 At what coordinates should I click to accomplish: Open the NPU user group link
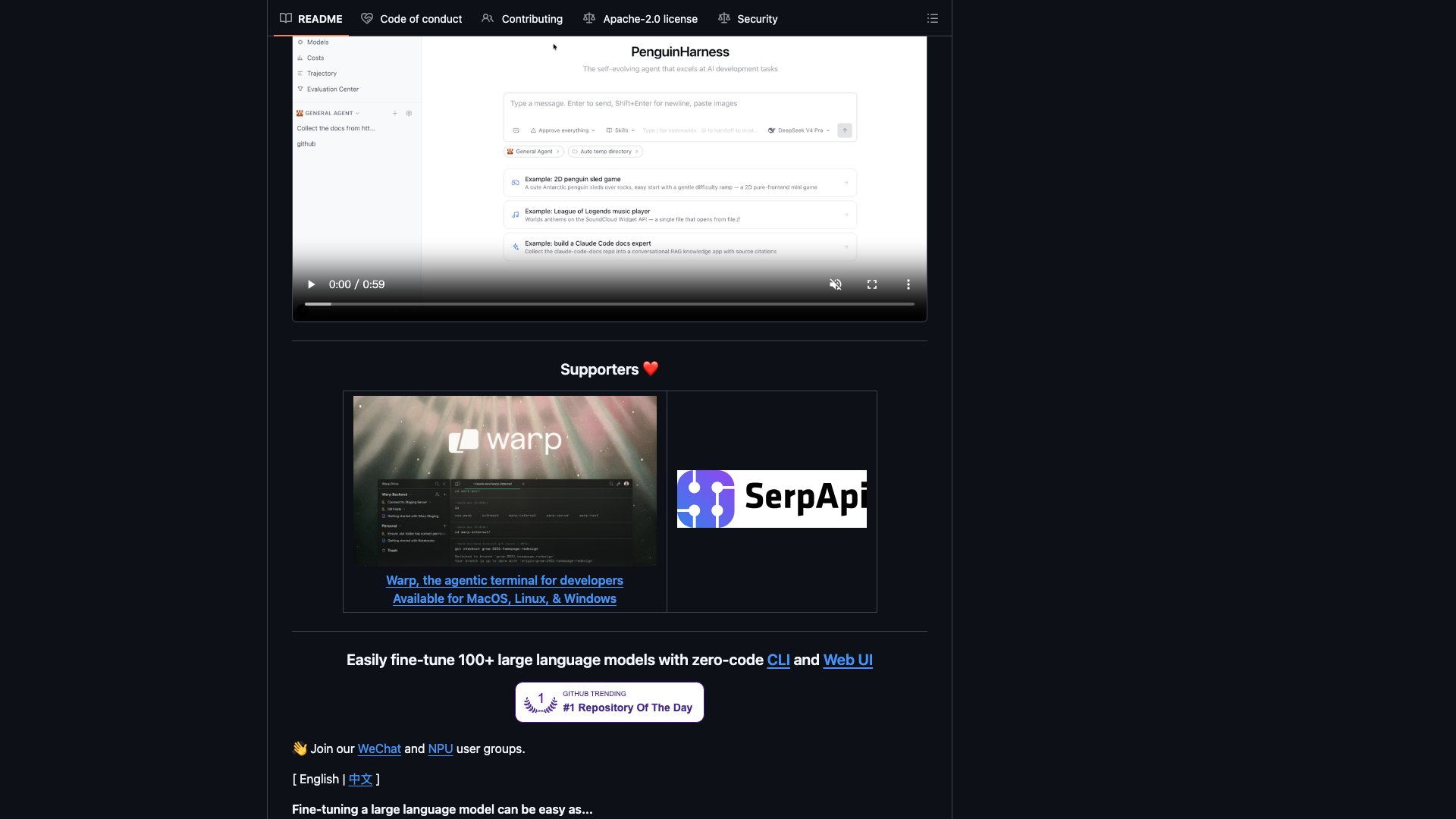pos(441,748)
